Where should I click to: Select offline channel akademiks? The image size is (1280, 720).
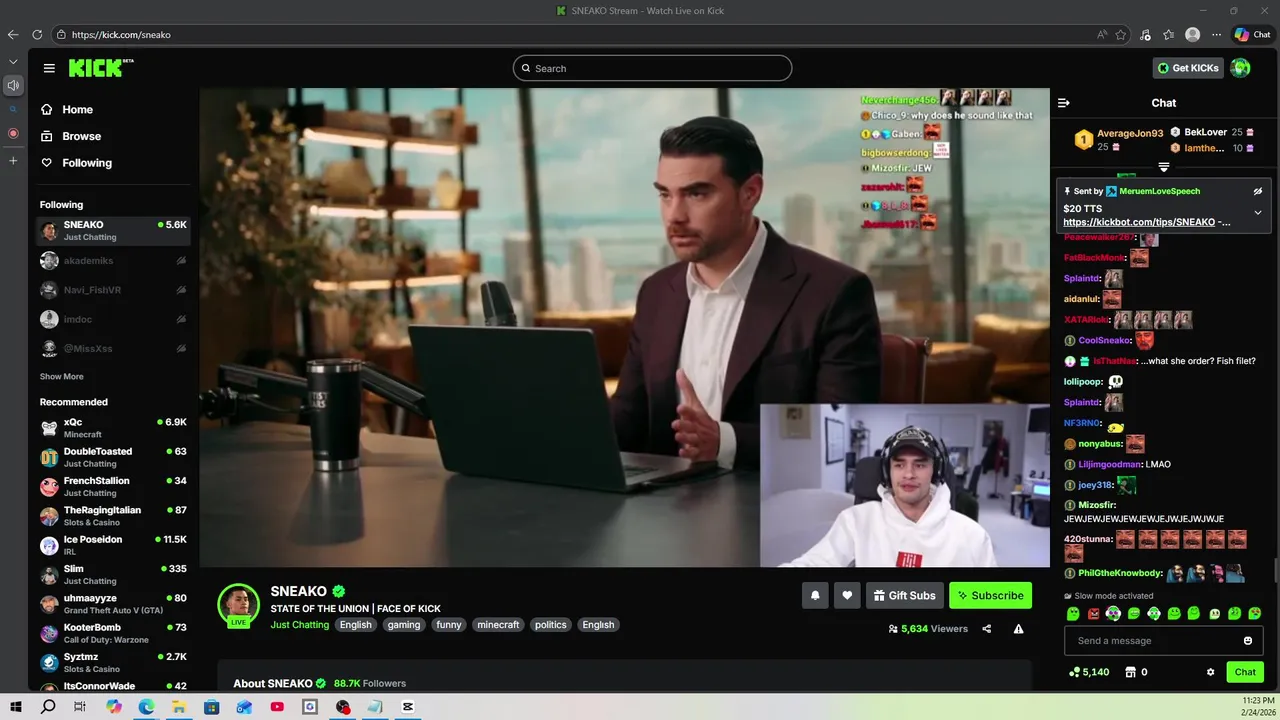[x=113, y=261]
